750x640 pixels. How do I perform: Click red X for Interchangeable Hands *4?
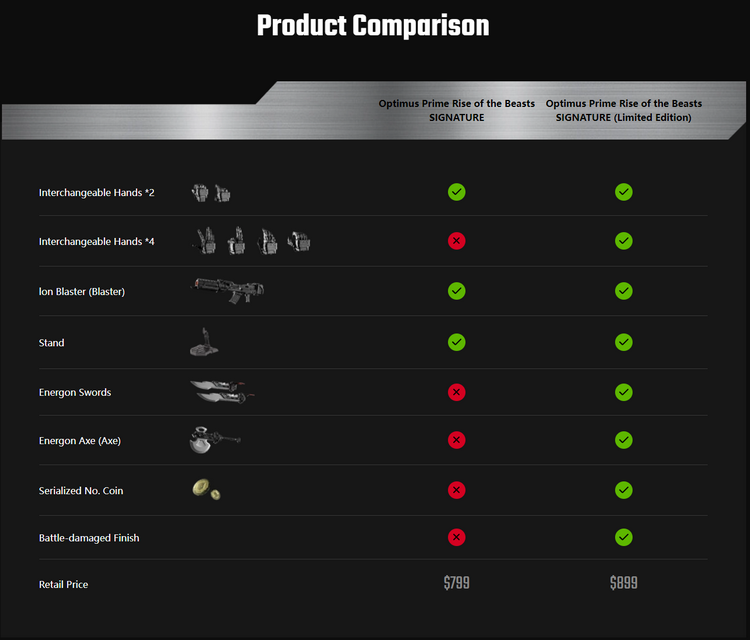coord(457,241)
